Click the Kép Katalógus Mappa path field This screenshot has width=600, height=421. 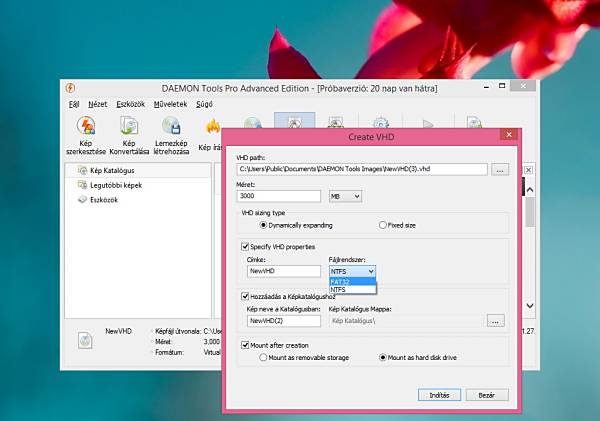tap(406, 321)
